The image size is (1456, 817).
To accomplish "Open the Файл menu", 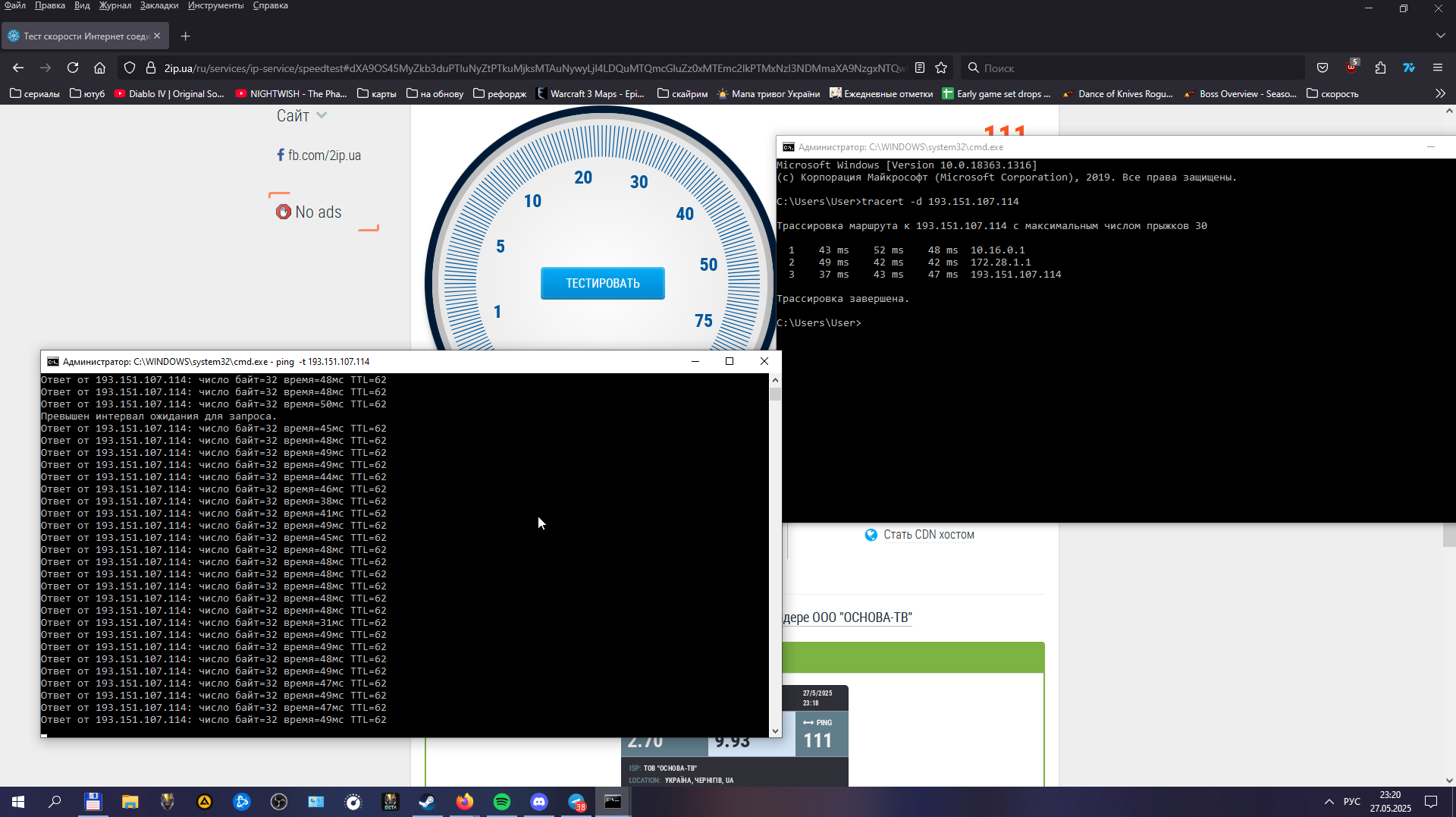I will [15, 6].
